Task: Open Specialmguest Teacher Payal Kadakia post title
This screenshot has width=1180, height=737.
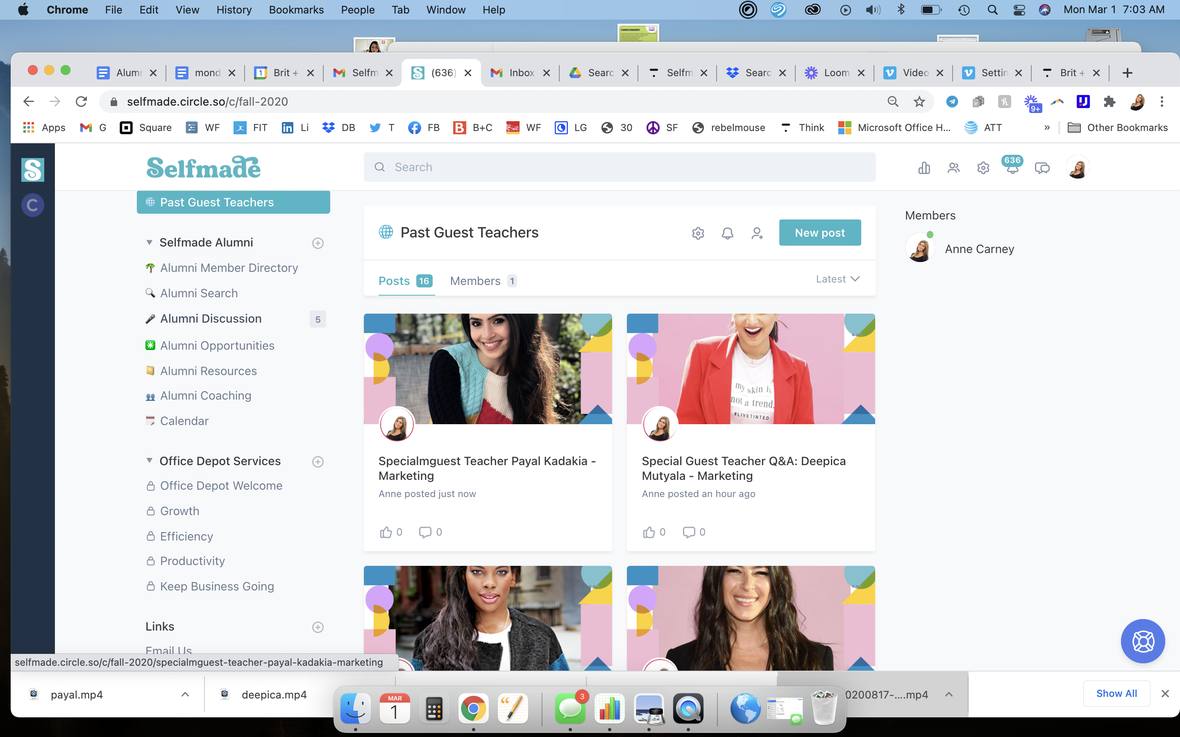Action: (487, 468)
